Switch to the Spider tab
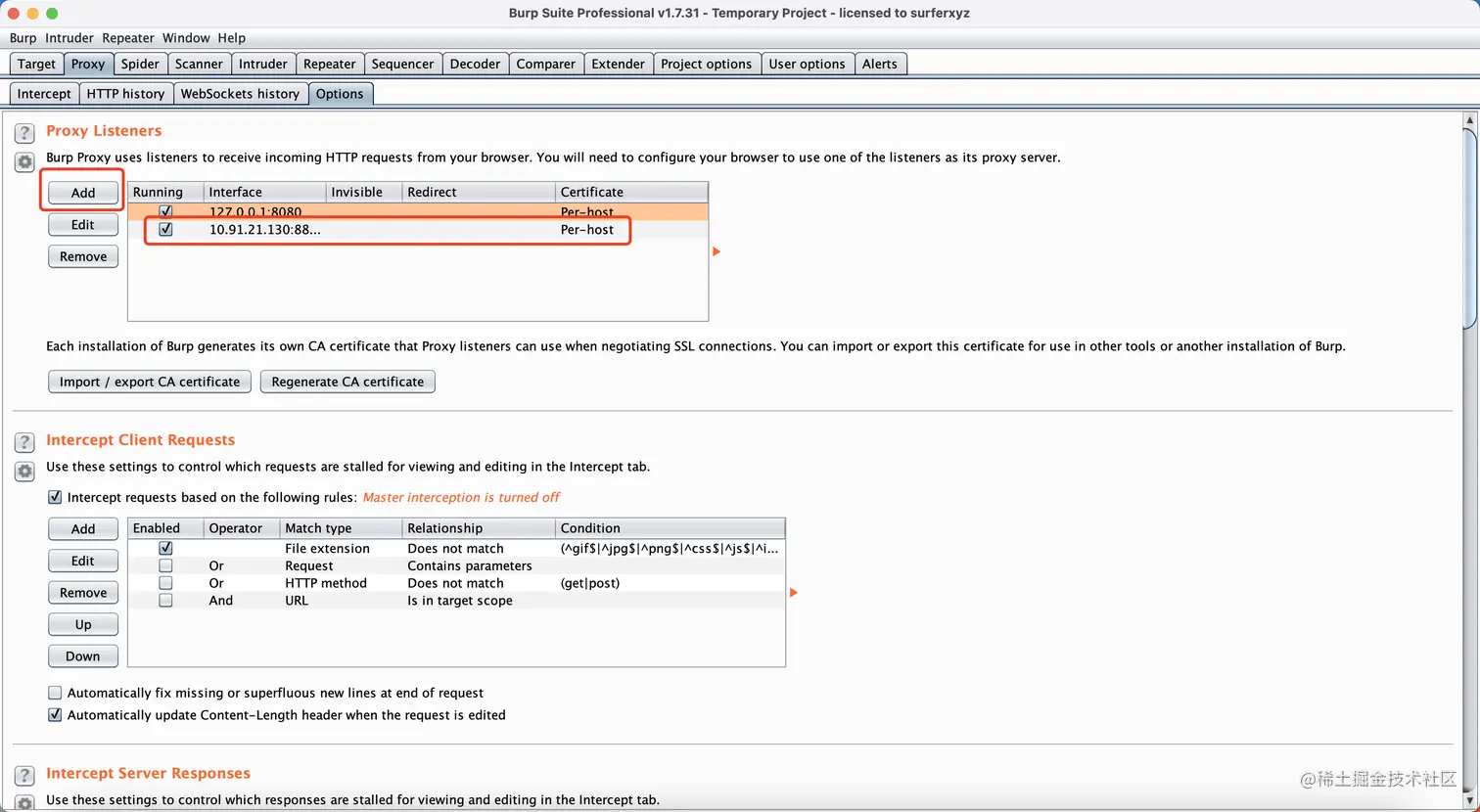 140,64
